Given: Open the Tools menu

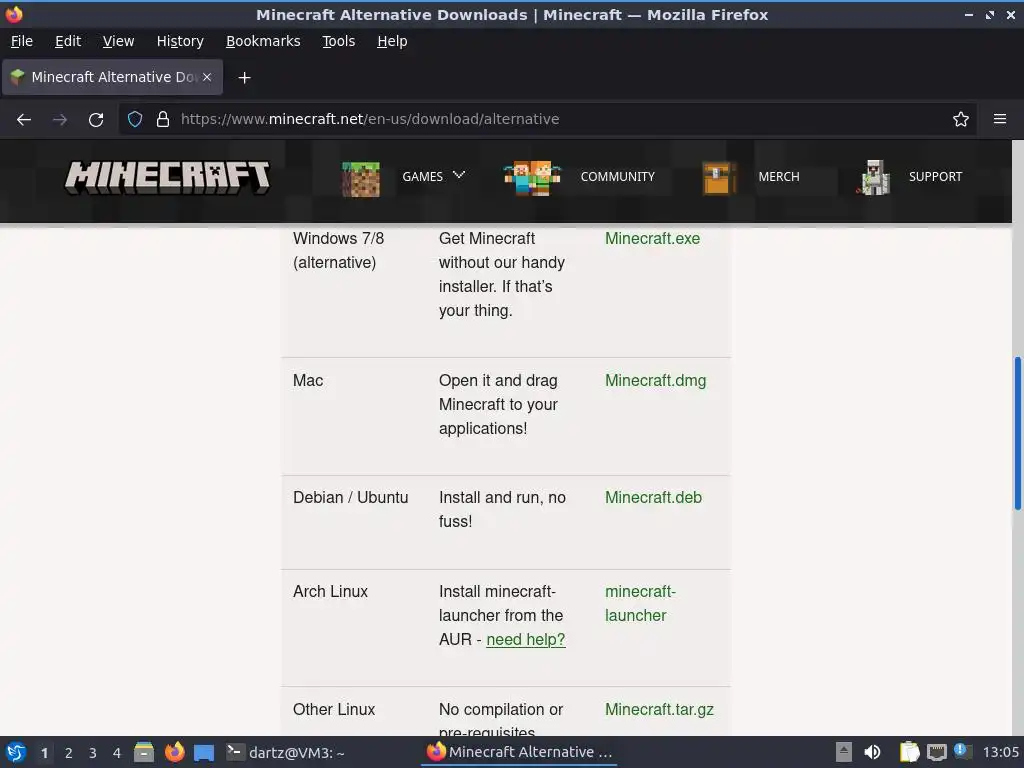Looking at the screenshot, I should 338,41.
